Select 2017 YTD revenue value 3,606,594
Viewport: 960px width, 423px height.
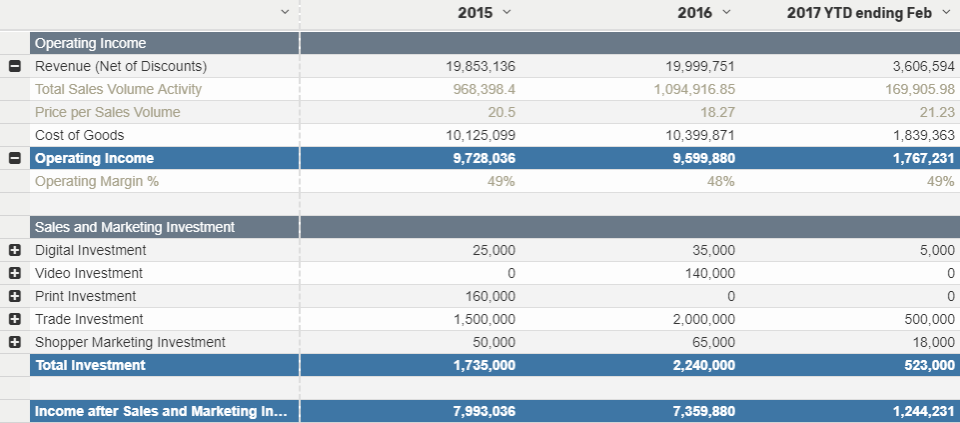[x=924, y=66]
